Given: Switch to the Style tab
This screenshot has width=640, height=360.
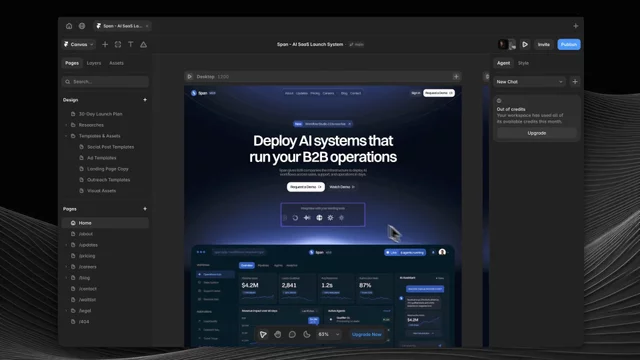Looking at the screenshot, I should click(x=523, y=63).
